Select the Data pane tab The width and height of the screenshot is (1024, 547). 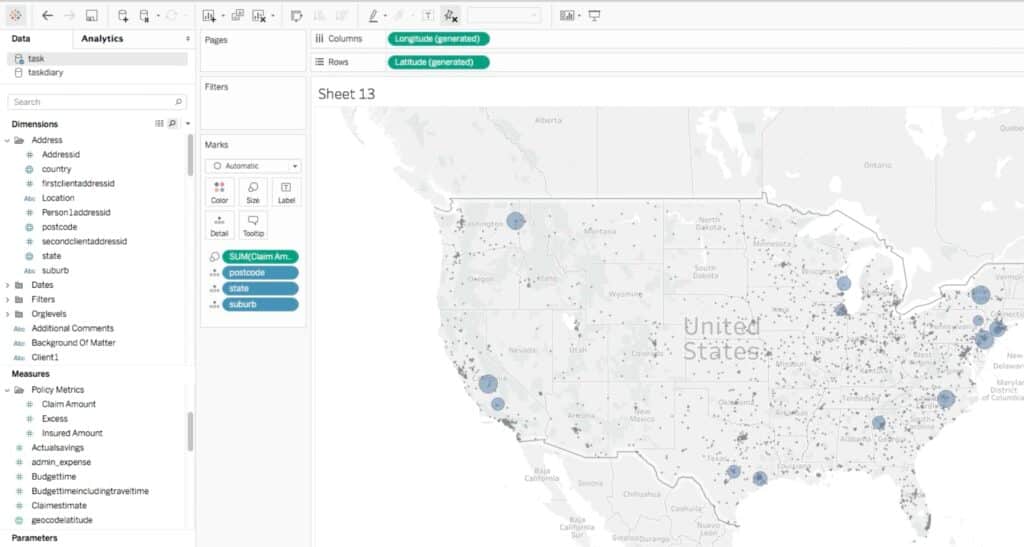(21, 39)
